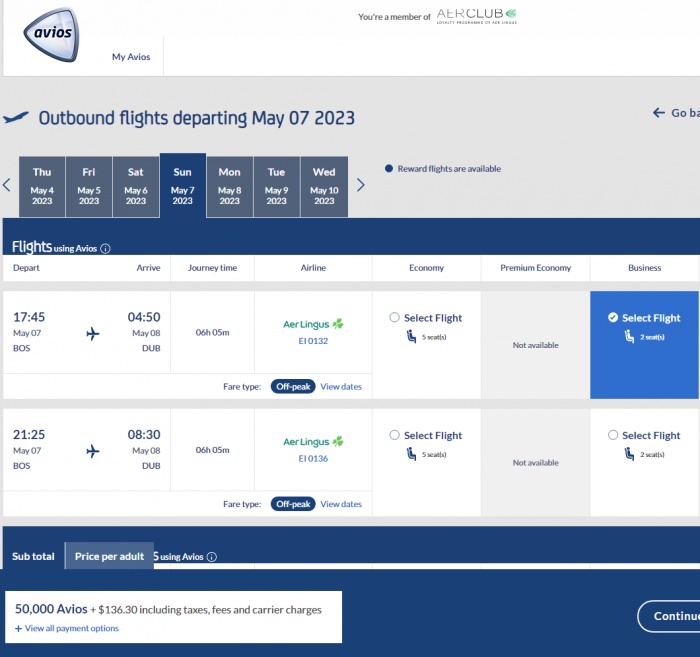Click plane icon in the 21:25 flight row

tap(92, 451)
